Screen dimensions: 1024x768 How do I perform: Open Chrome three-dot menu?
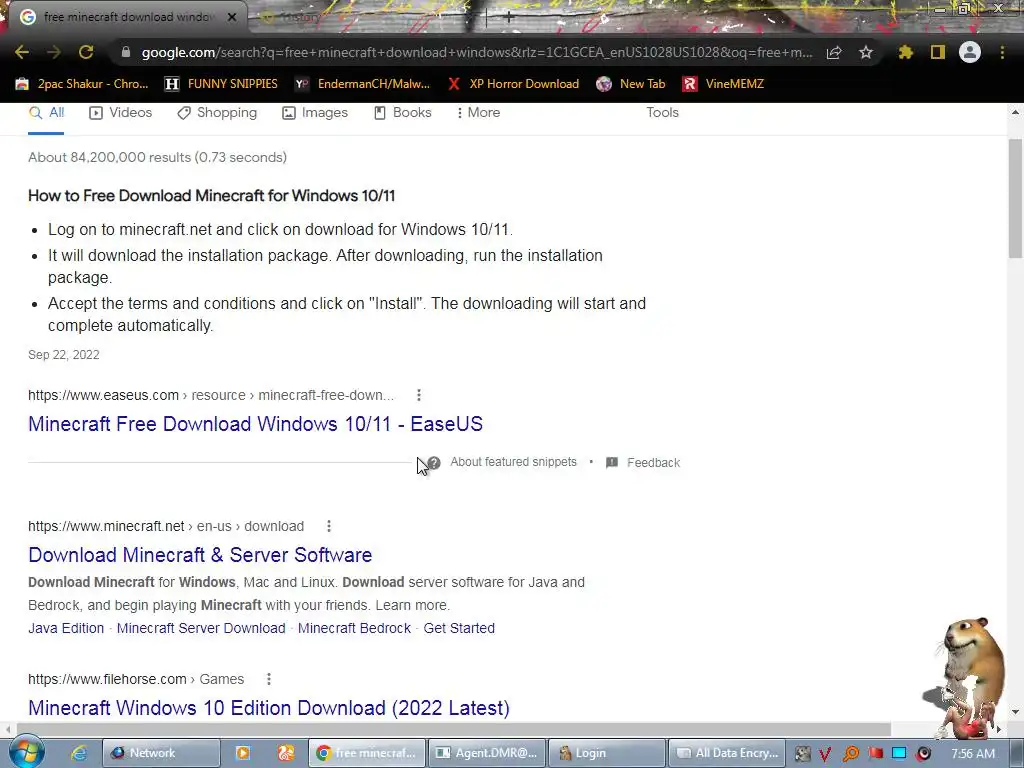[x=1002, y=52]
